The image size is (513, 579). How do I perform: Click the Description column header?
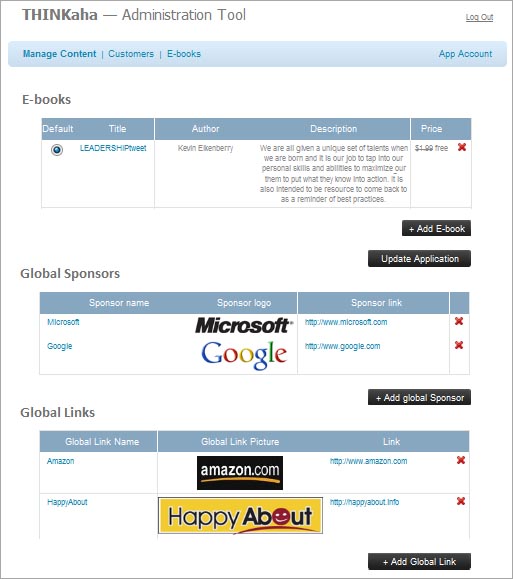(334, 129)
